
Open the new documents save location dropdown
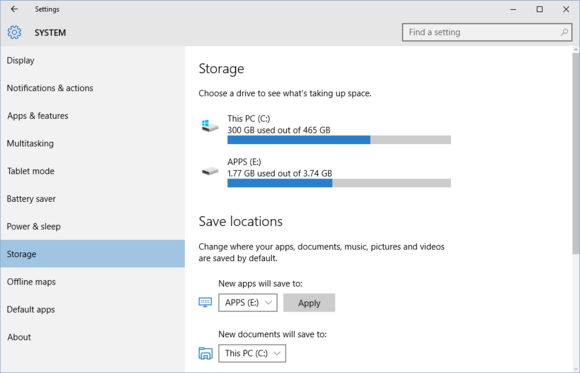[252, 353]
